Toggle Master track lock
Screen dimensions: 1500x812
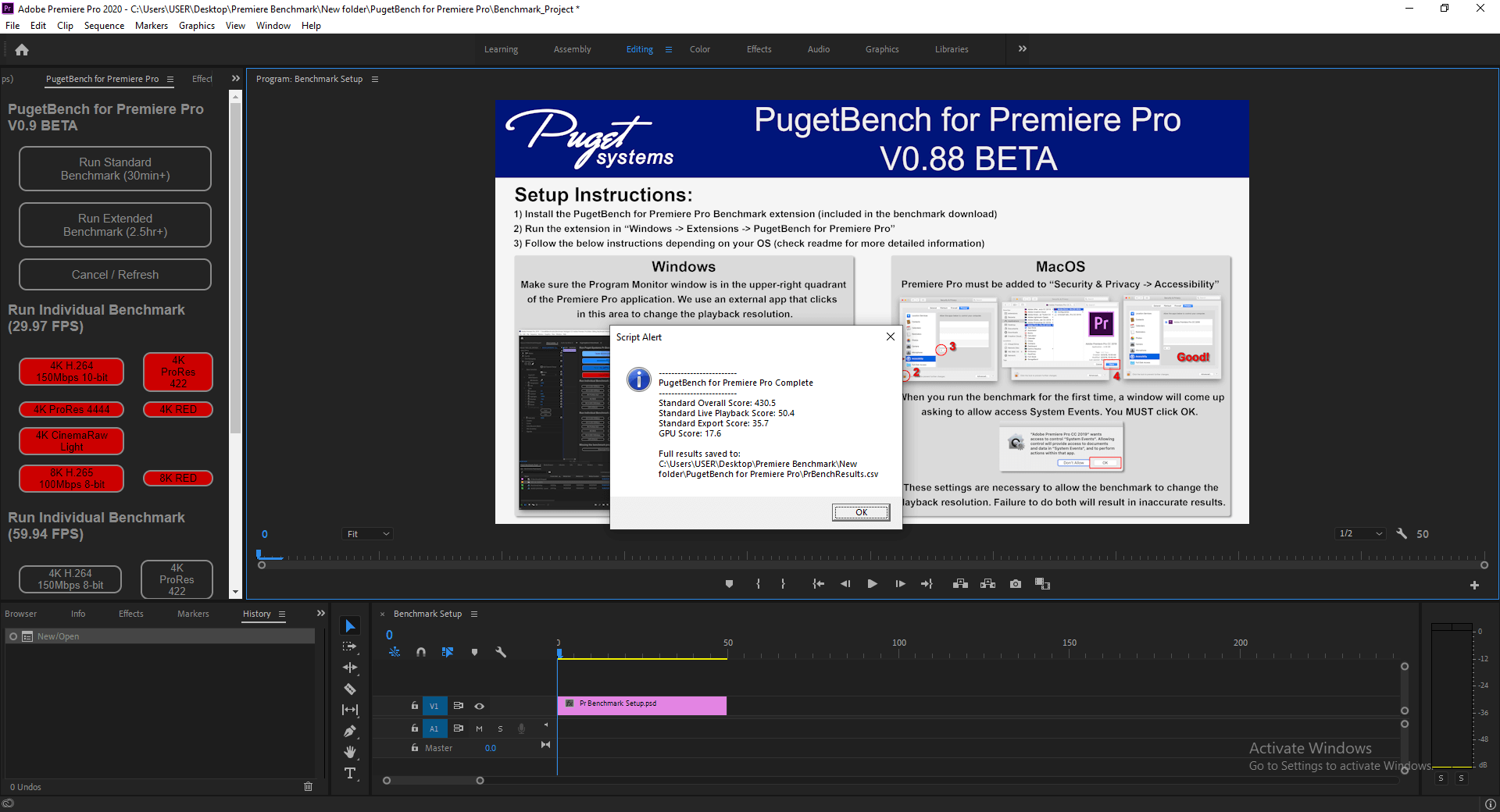point(415,748)
